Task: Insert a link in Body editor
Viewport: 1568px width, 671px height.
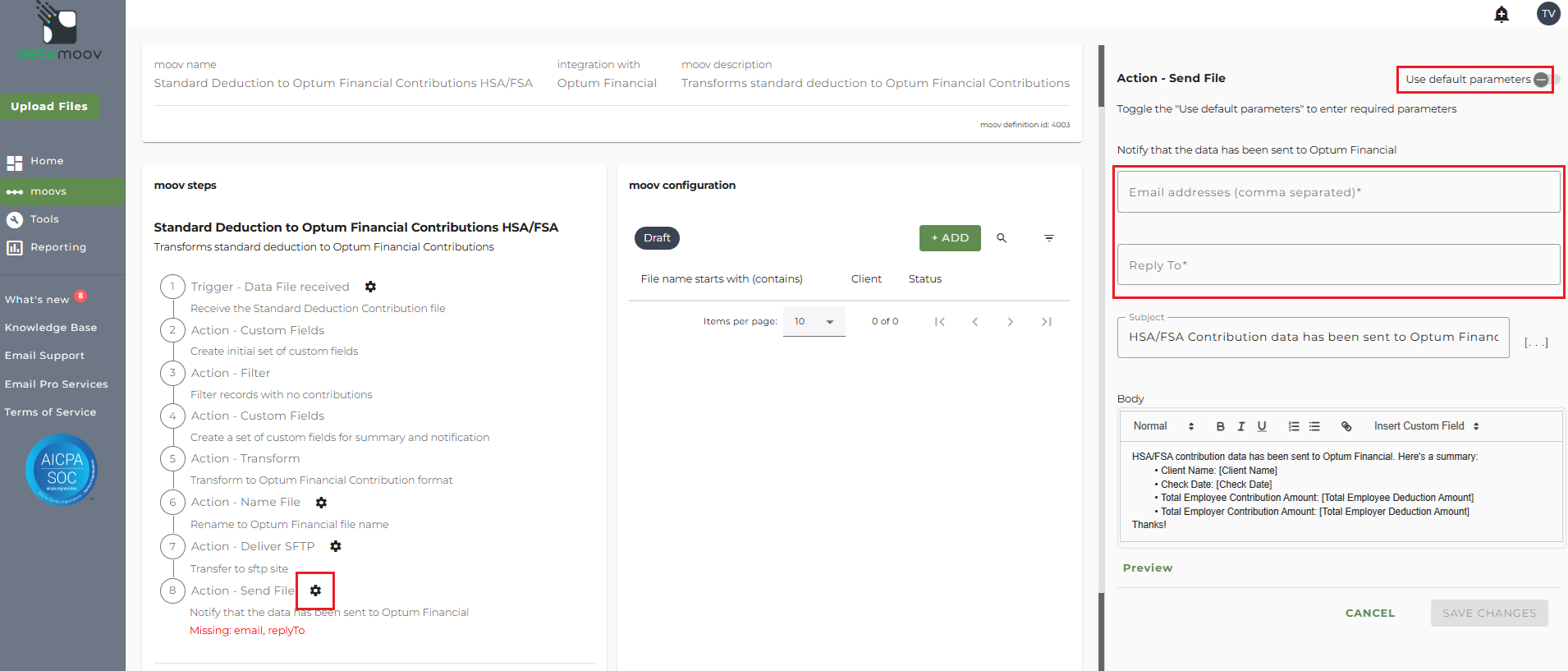Action: click(1346, 426)
